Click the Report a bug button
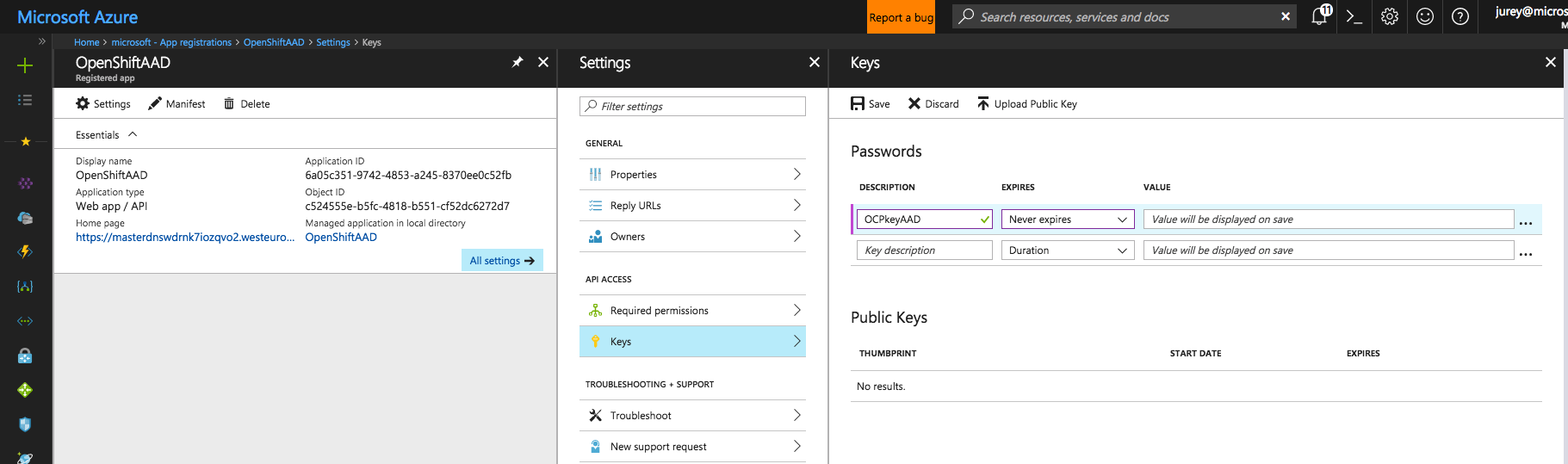This screenshot has height=464, width=1568. (x=901, y=17)
